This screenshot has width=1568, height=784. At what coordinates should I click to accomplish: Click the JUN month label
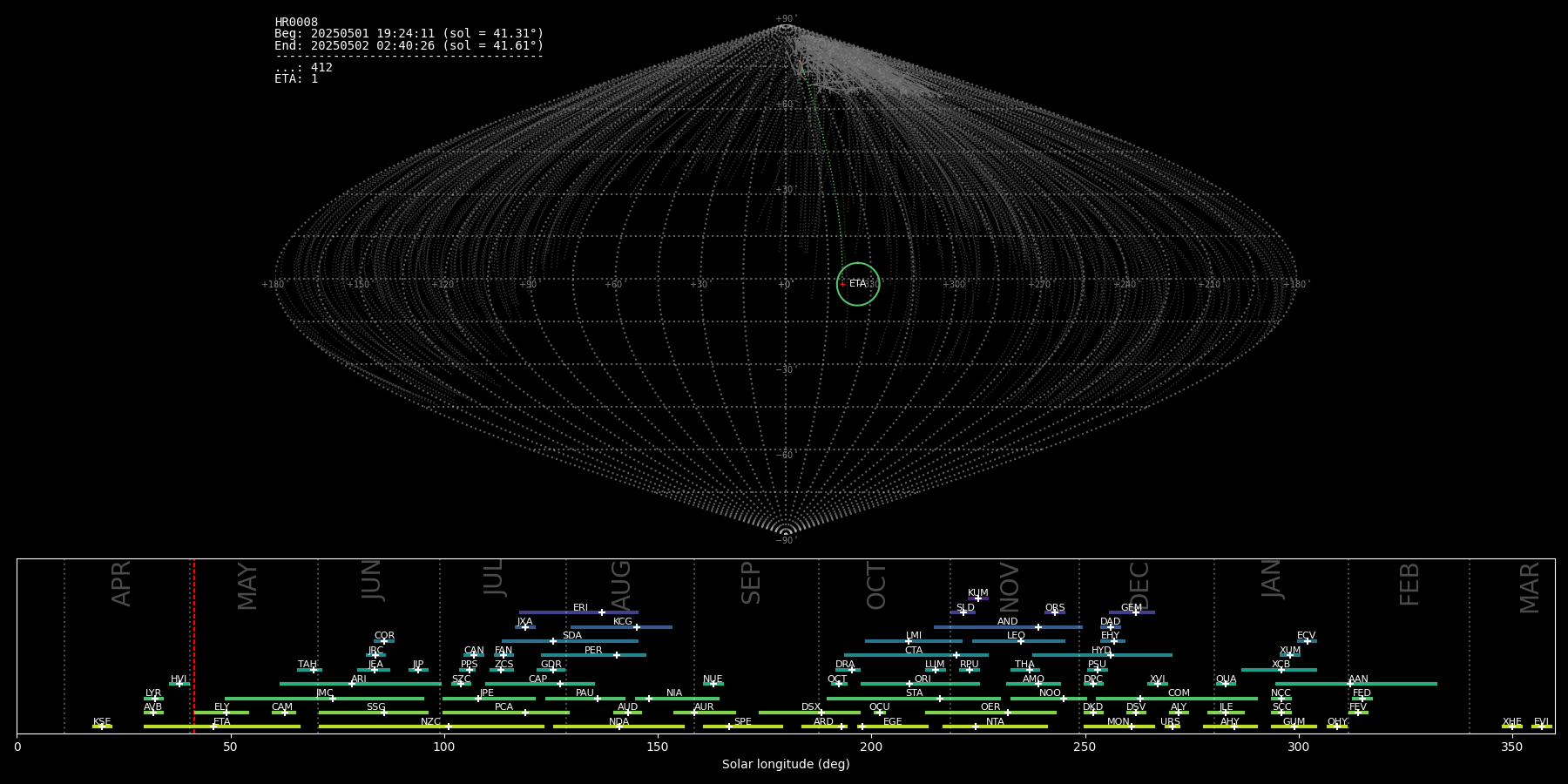[x=372, y=580]
